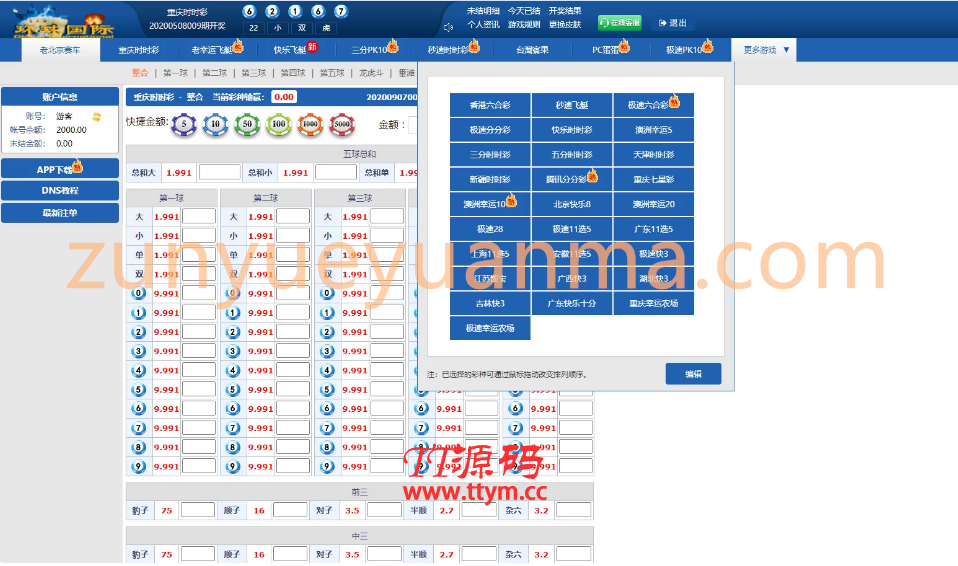Choose 极速幸运农场 in games popup
Image resolution: width=958 pixels, height=566 pixels.
tap(490, 328)
